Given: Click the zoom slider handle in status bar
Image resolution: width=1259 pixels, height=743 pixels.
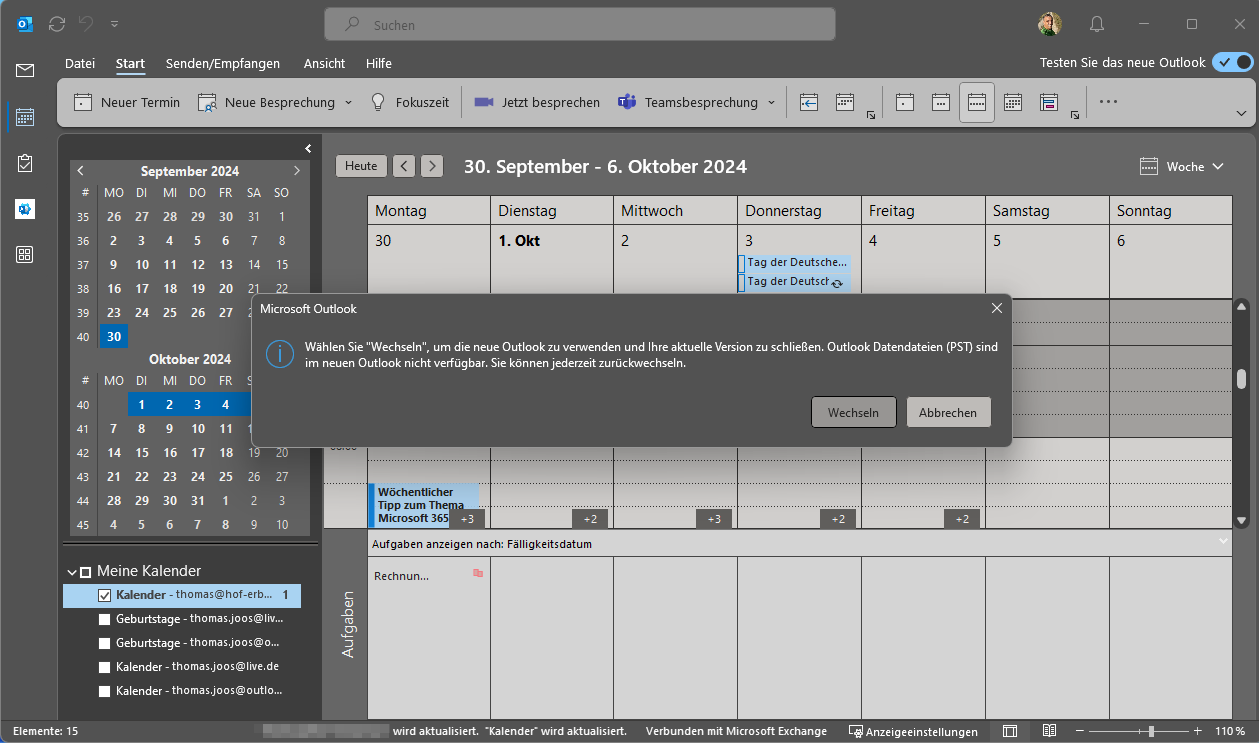Looking at the screenshot, I should (1152, 732).
